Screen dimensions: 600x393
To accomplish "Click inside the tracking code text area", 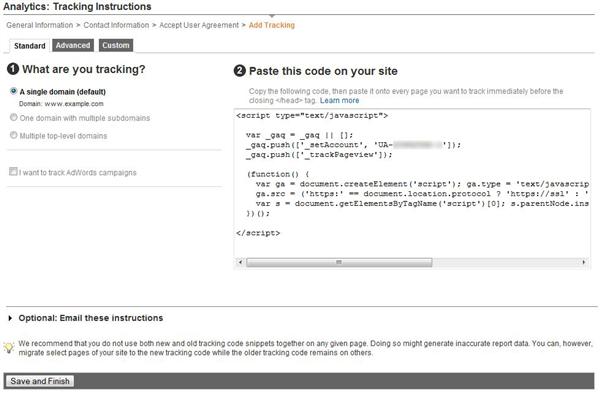I will [412, 184].
